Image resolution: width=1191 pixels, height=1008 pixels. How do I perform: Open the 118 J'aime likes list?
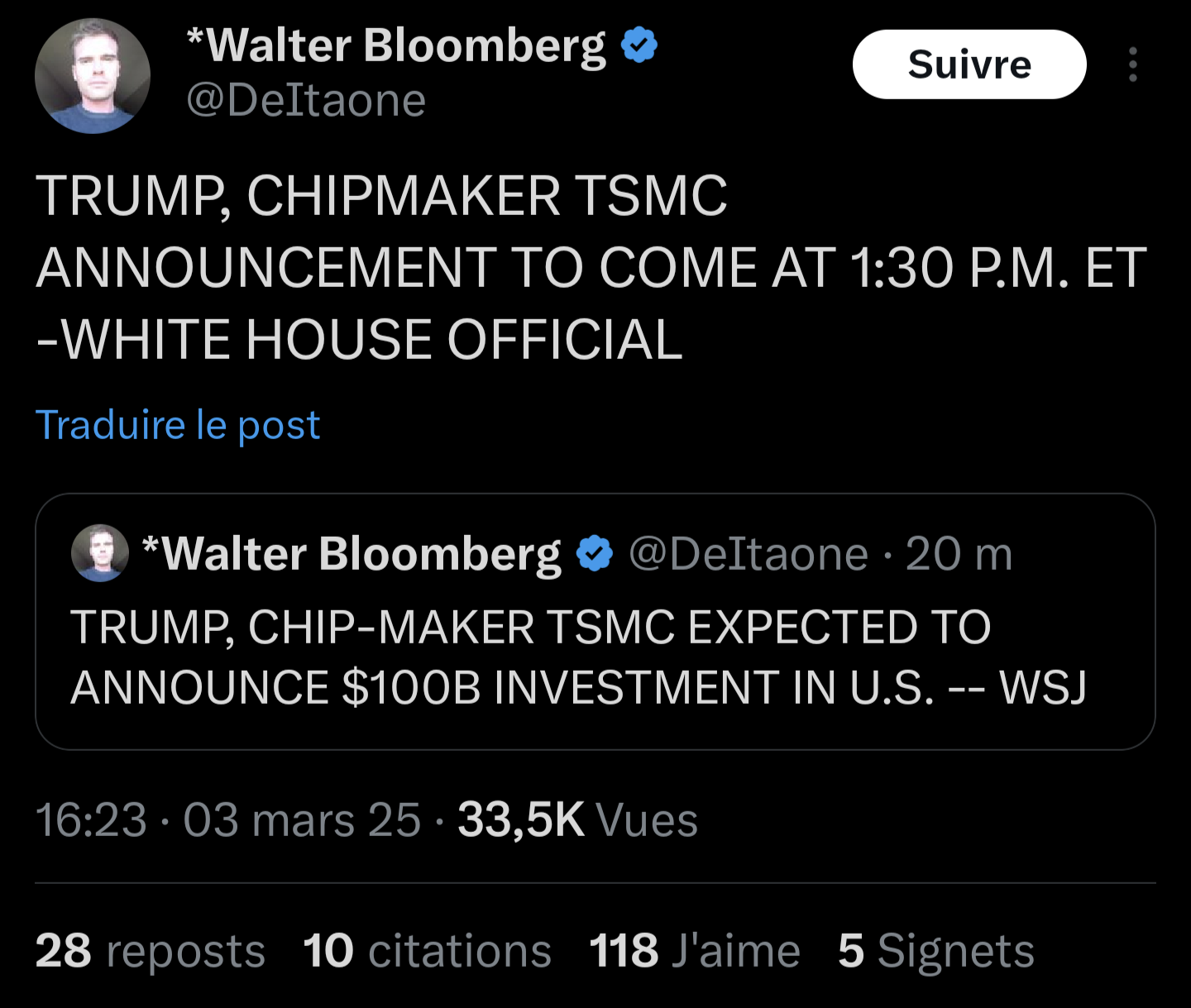[694, 950]
